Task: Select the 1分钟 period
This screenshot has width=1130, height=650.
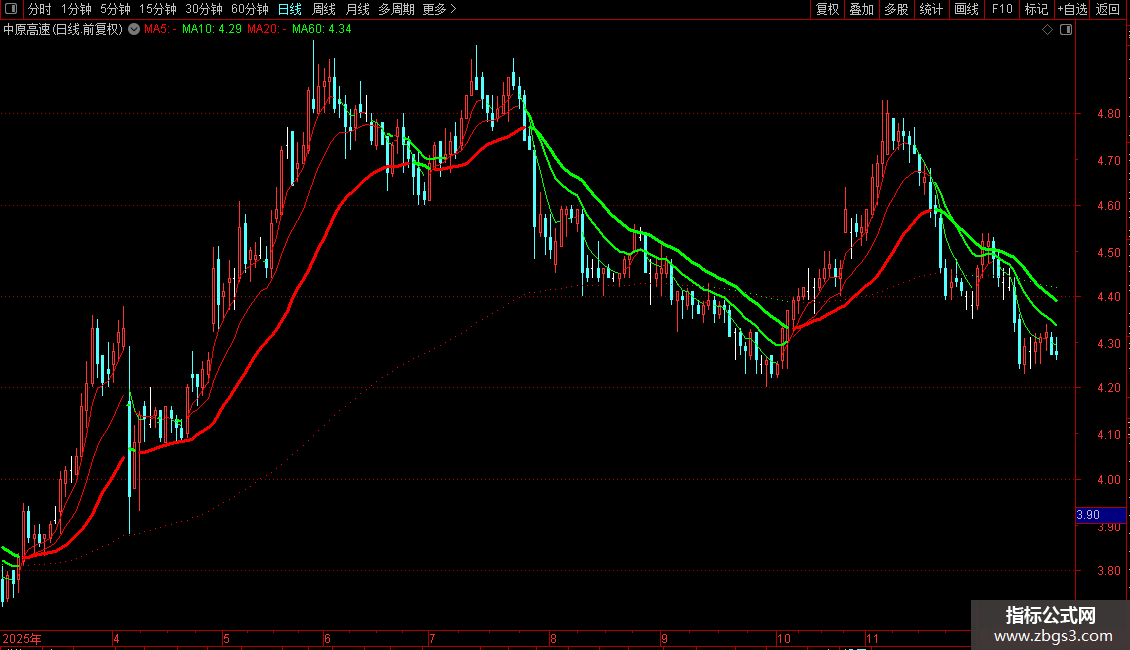Action: (x=76, y=9)
